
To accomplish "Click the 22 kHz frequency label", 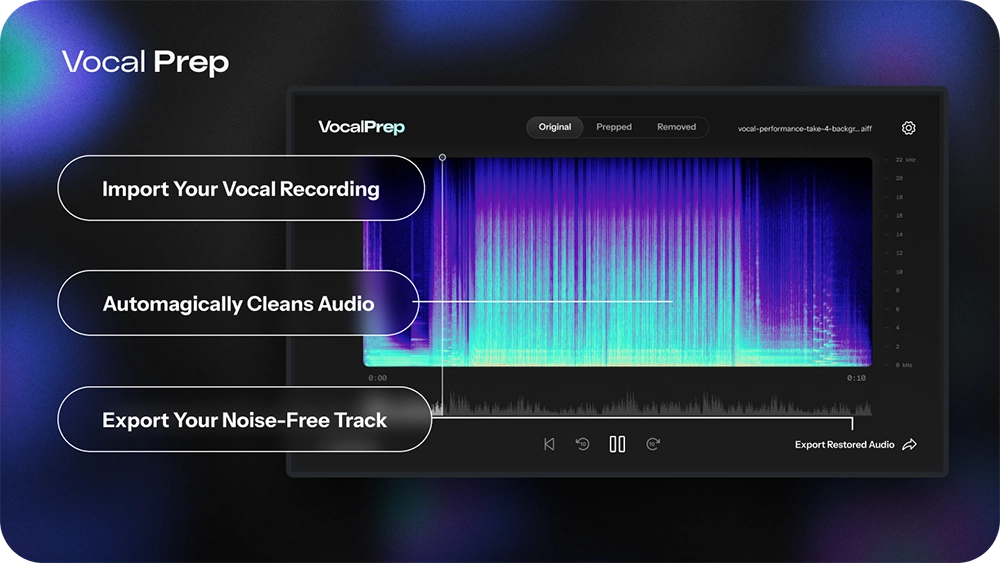I will (905, 160).
